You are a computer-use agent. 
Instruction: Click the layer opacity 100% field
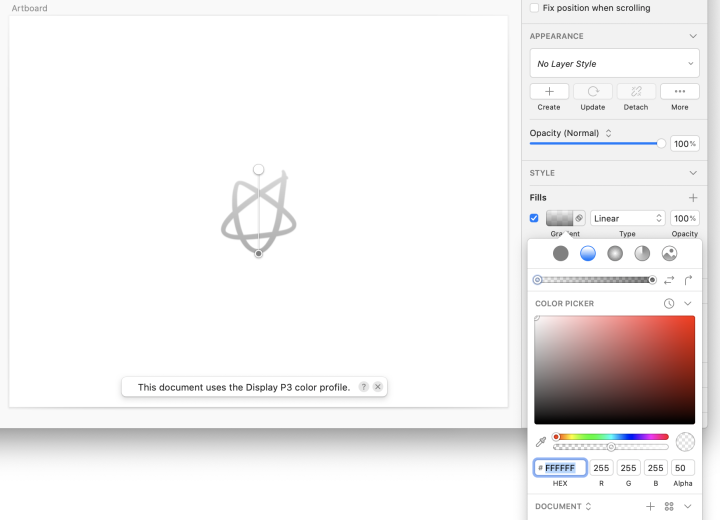tap(685, 144)
